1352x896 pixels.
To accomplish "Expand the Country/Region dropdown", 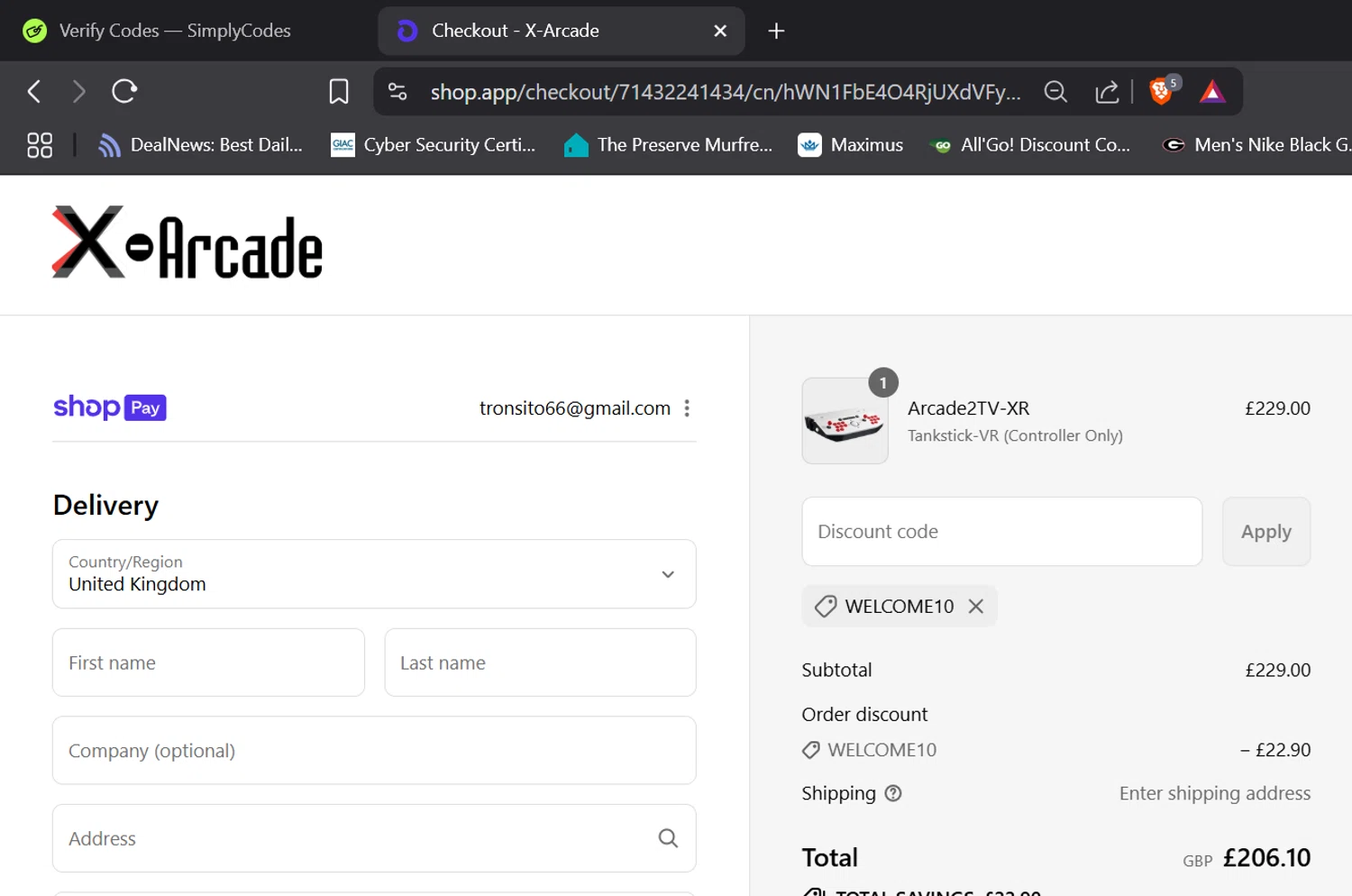I will [x=374, y=574].
